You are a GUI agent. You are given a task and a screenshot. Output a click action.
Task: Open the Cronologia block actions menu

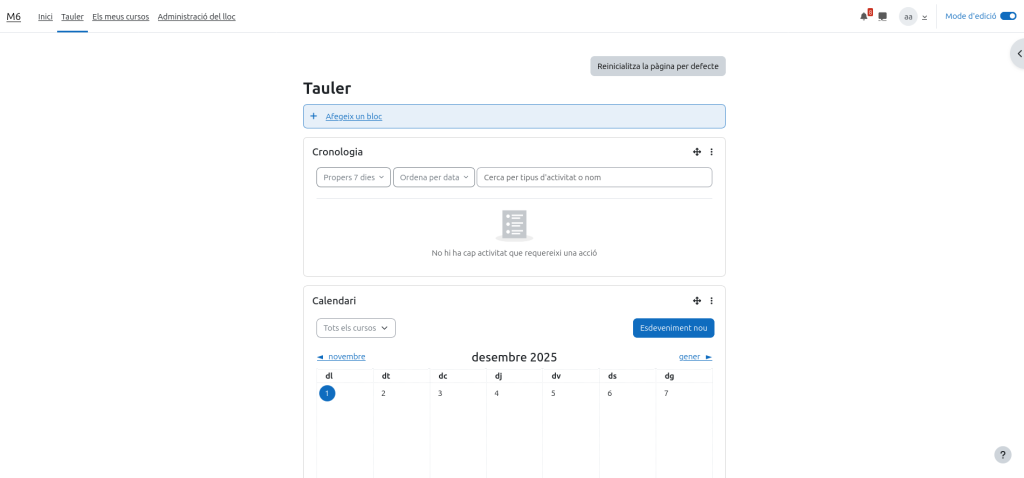(x=712, y=152)
